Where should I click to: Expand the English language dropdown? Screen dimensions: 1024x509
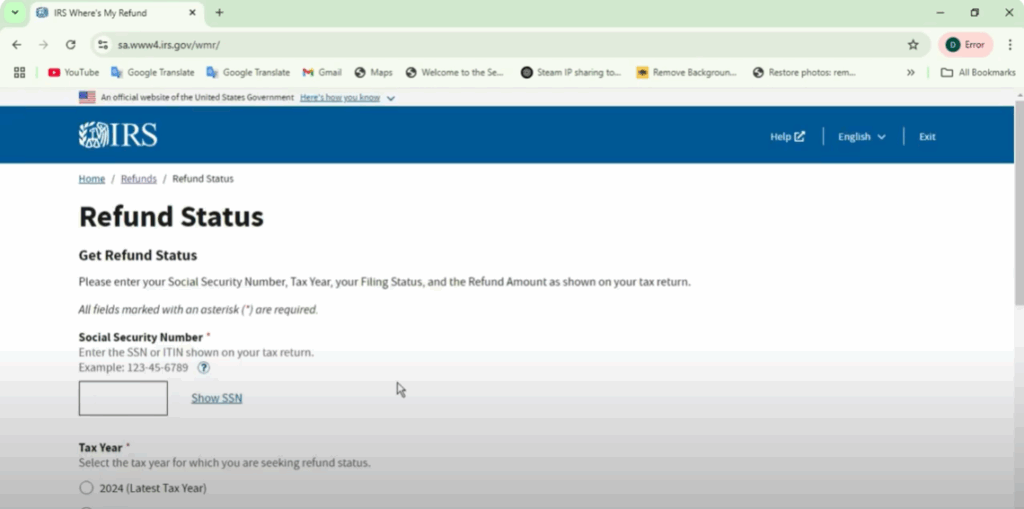(x=862, y=137)
